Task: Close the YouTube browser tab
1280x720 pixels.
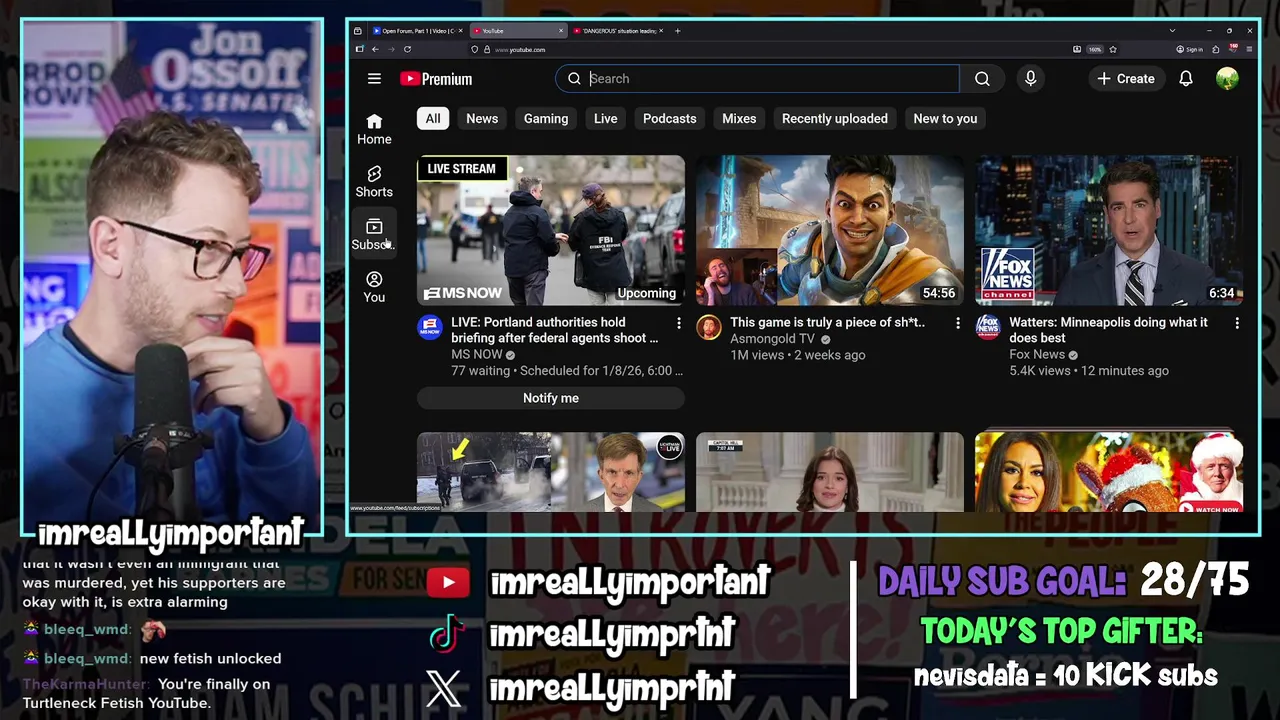Action: tap(561, 31)
